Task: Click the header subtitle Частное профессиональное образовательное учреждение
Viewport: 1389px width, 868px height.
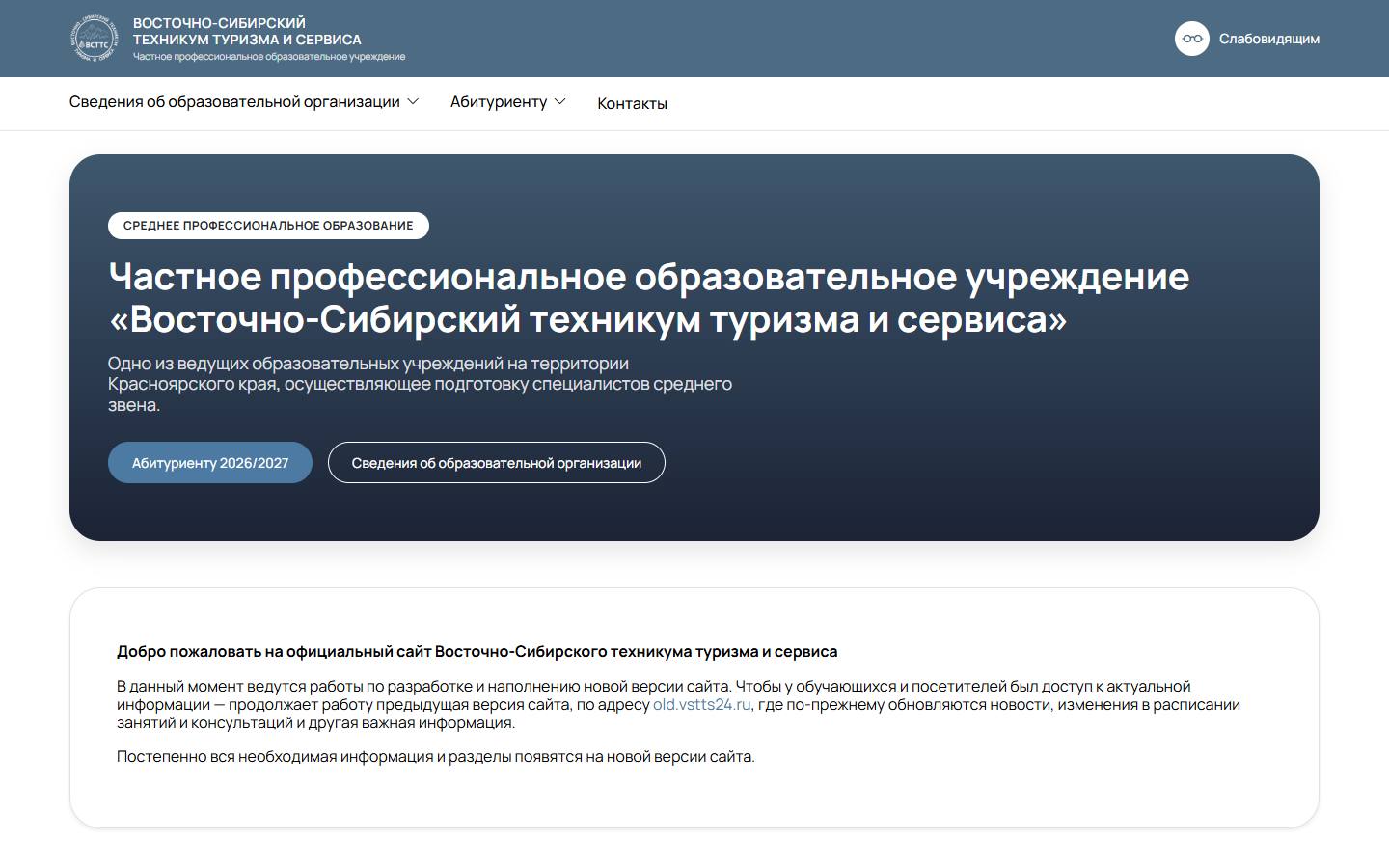Action: (x=269, y=57)
